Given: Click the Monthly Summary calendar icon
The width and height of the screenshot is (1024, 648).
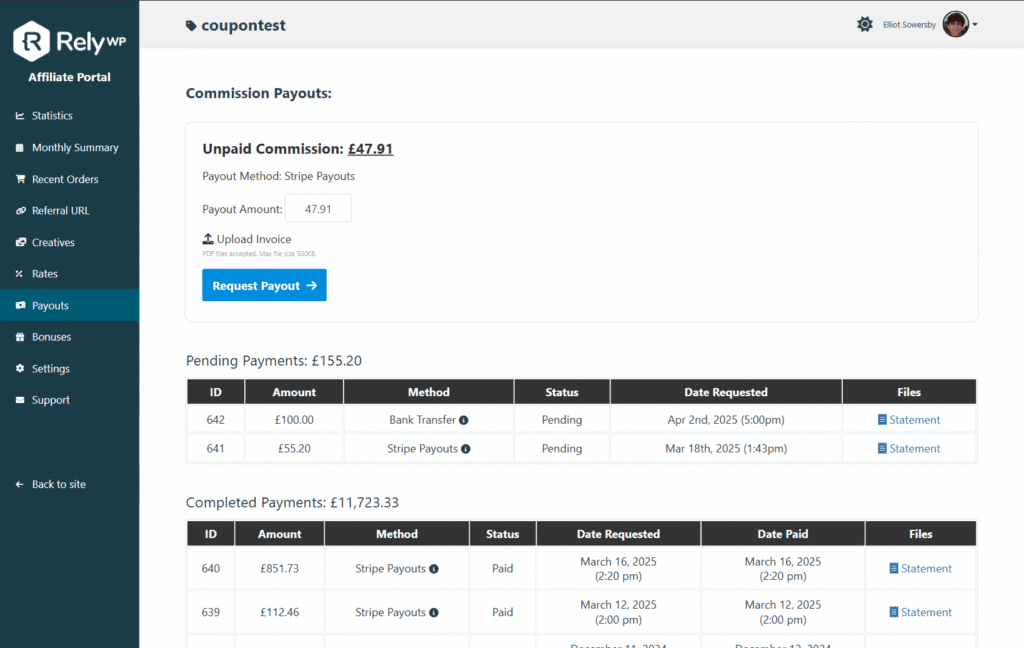Looking at the screenshot, I should [x=20, y=148].
